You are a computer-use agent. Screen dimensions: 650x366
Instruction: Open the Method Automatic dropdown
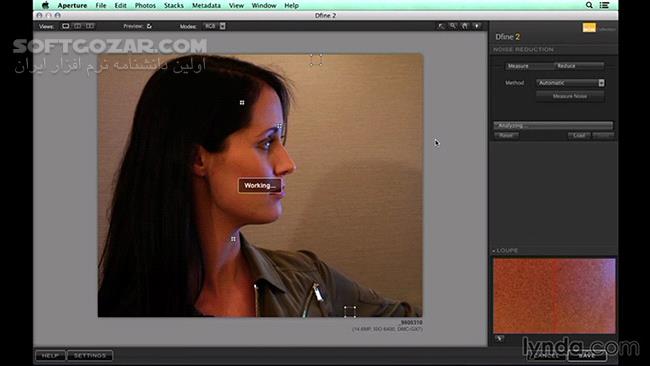570,83
